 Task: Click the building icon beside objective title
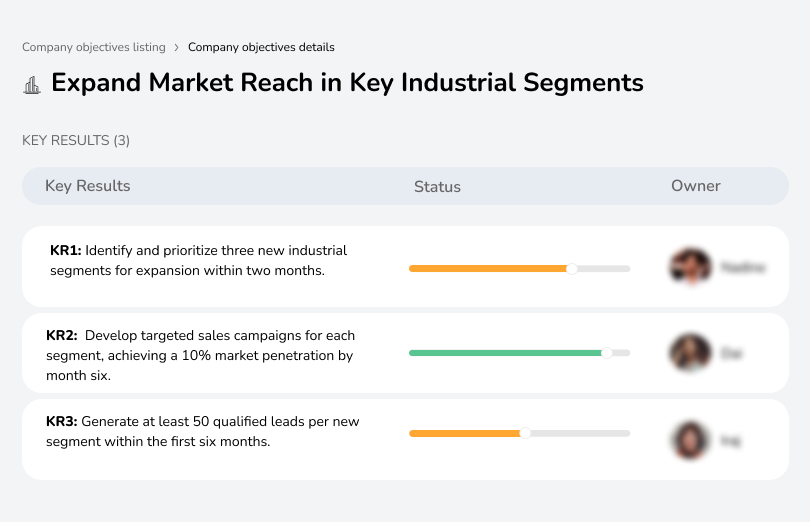click(32, 85)
